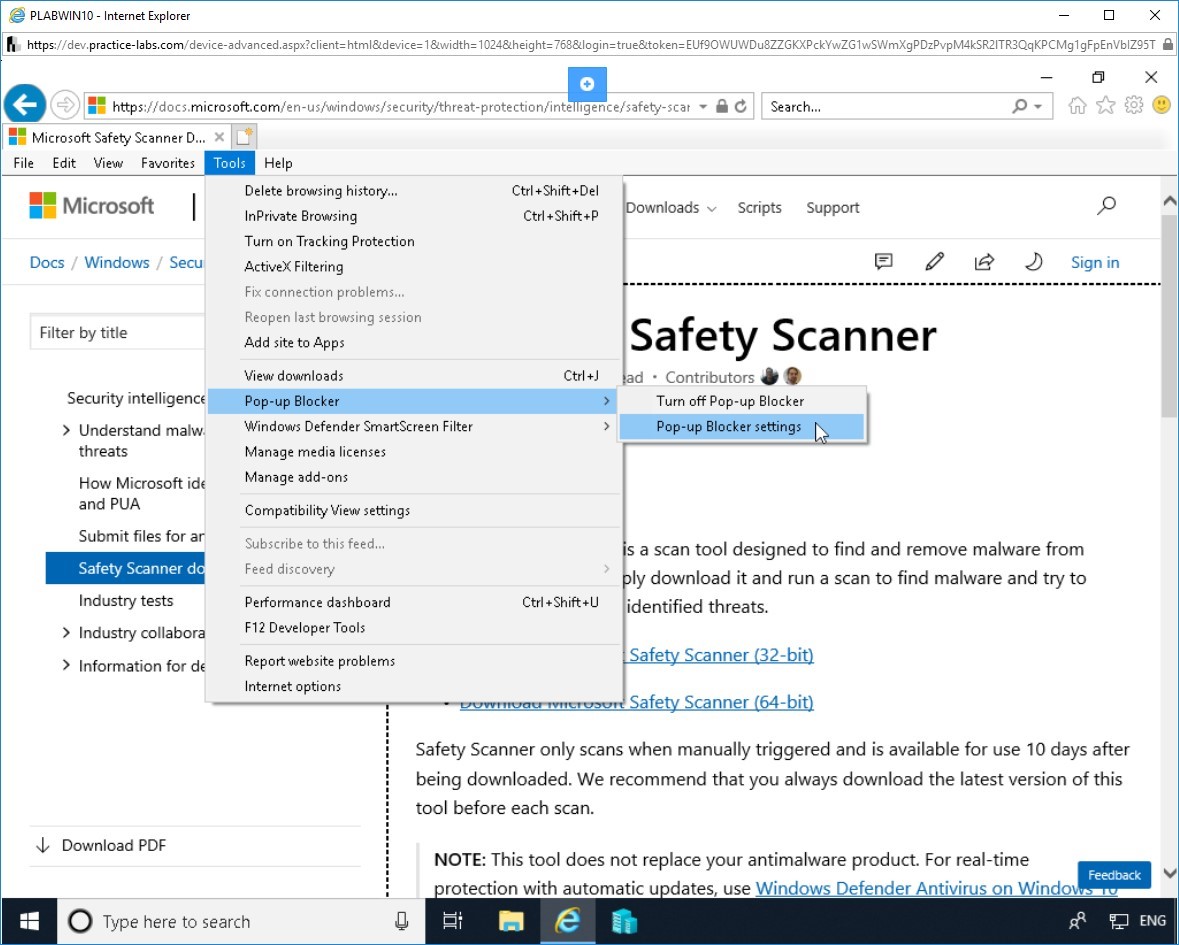
Task: Click the IE Search box
Action: (887, 107)
